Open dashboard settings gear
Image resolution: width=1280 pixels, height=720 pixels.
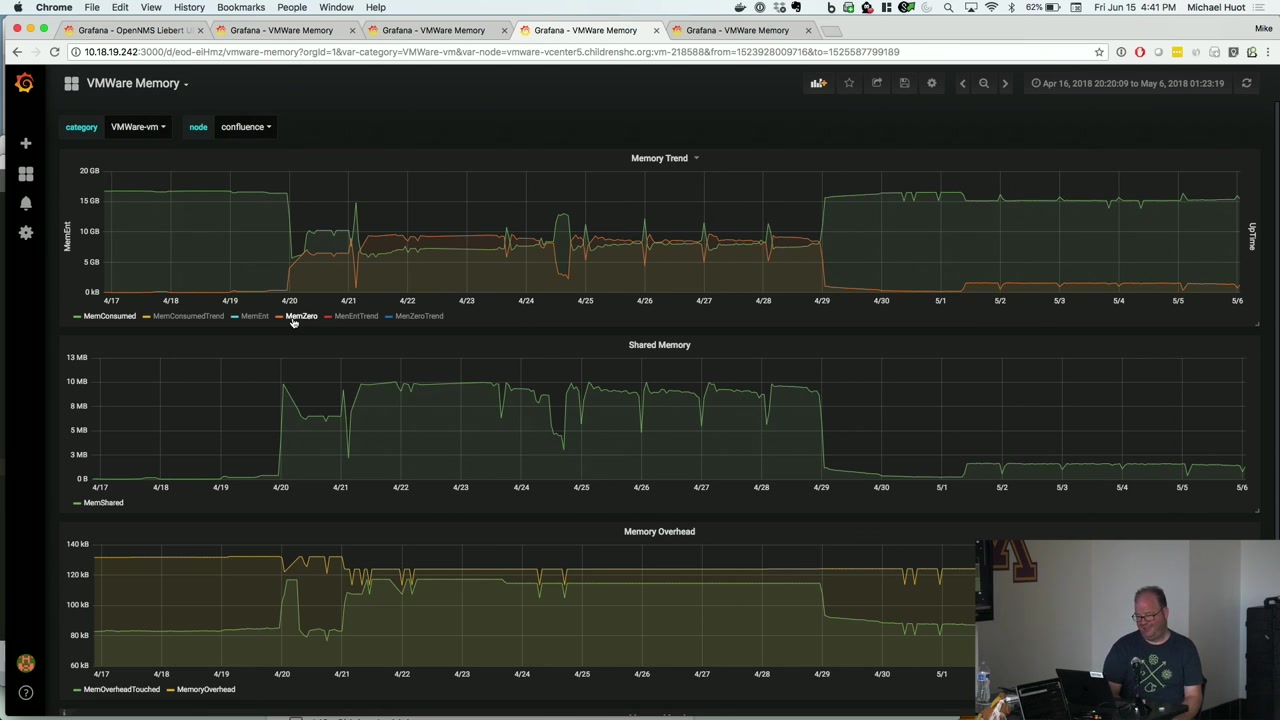pyautogui.click(x=931, y=83)
